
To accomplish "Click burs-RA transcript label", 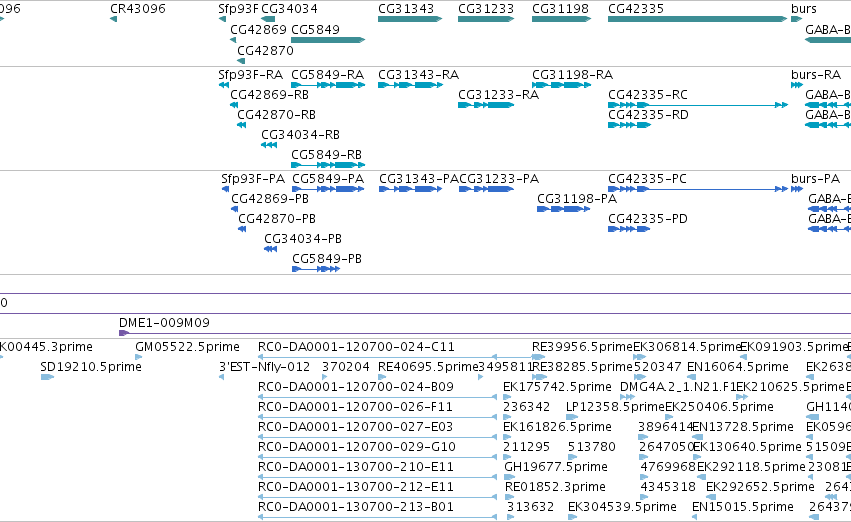I will (x=816, y=74).
